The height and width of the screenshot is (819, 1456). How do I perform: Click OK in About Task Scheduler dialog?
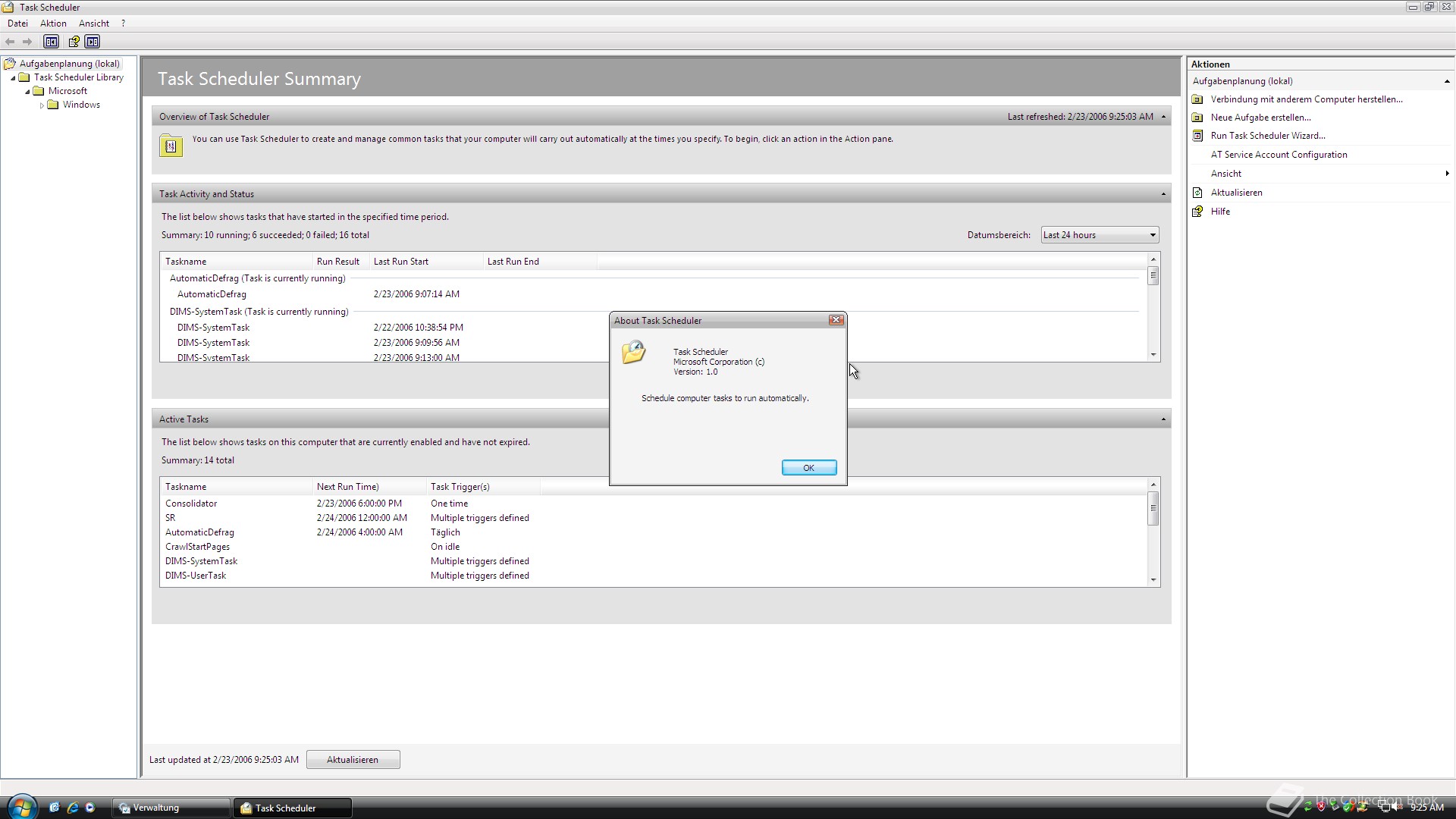(809, 468)
